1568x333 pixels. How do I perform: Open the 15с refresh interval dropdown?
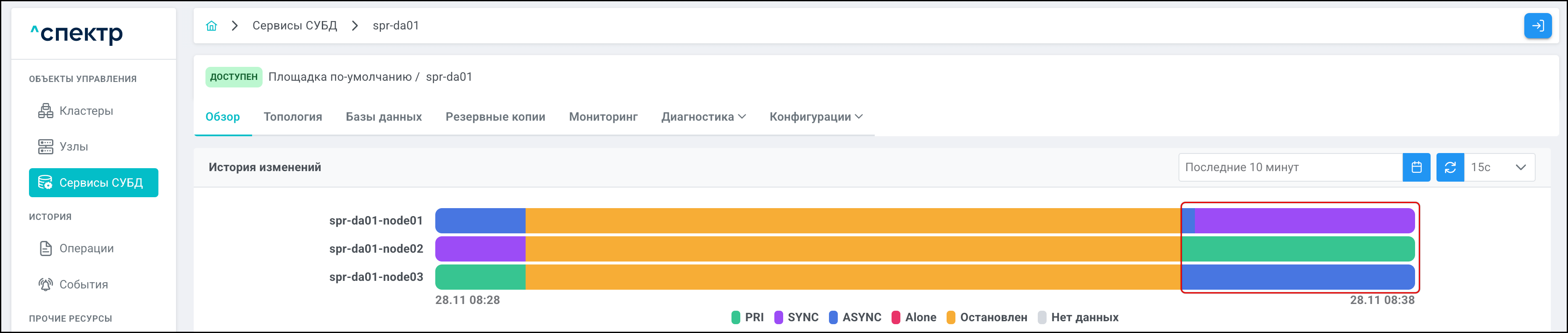pyautogui.click(x=1499, y=167)
